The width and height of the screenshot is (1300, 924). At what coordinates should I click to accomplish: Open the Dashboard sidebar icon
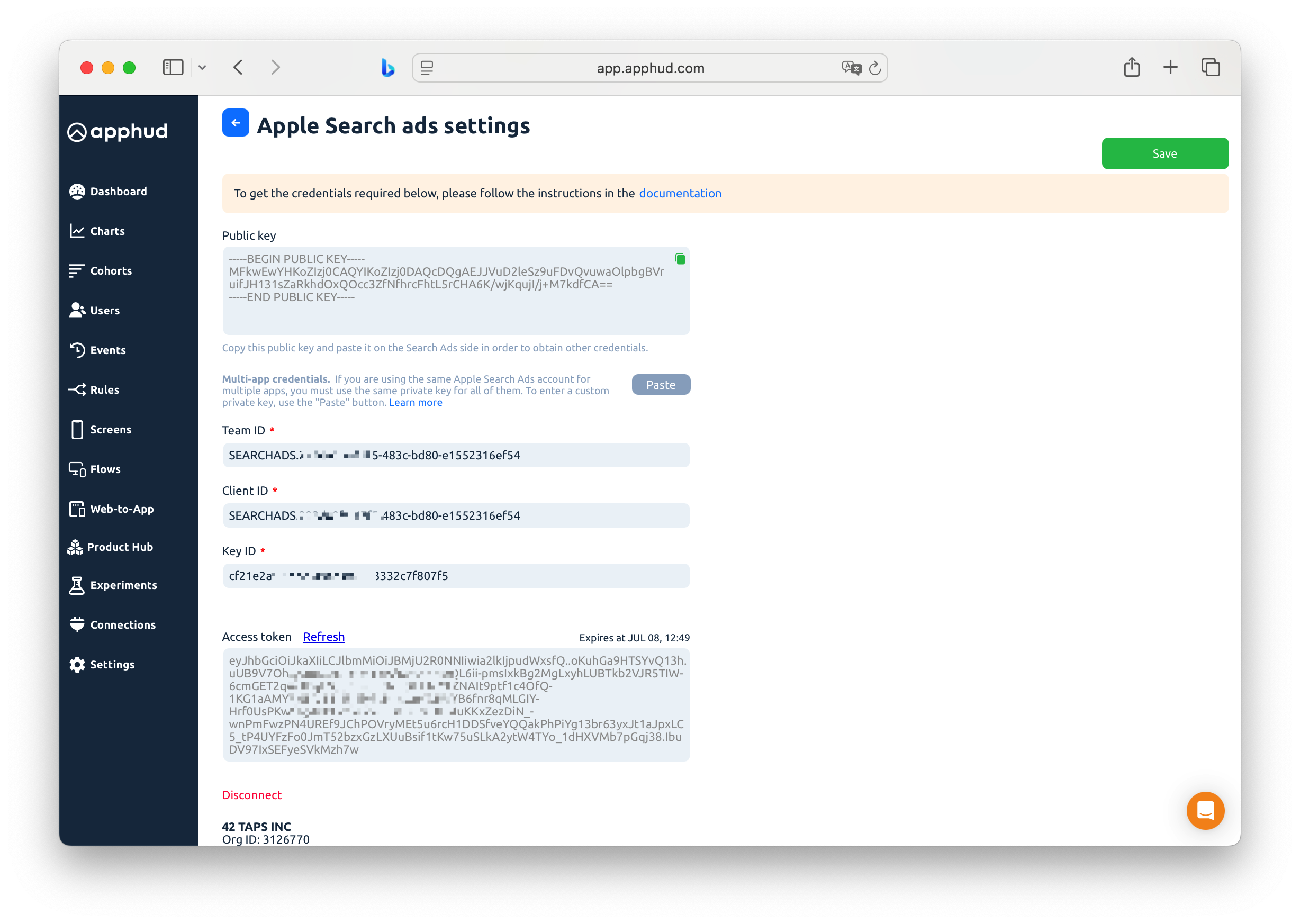pyautogui.click(x=77, y=192)
